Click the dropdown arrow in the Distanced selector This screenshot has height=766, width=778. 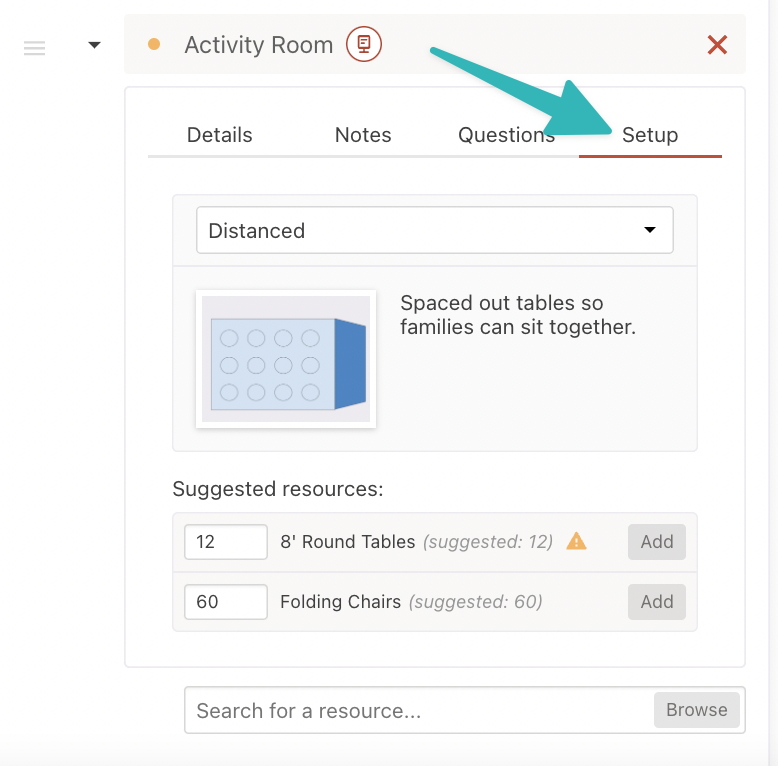point(649,230)
